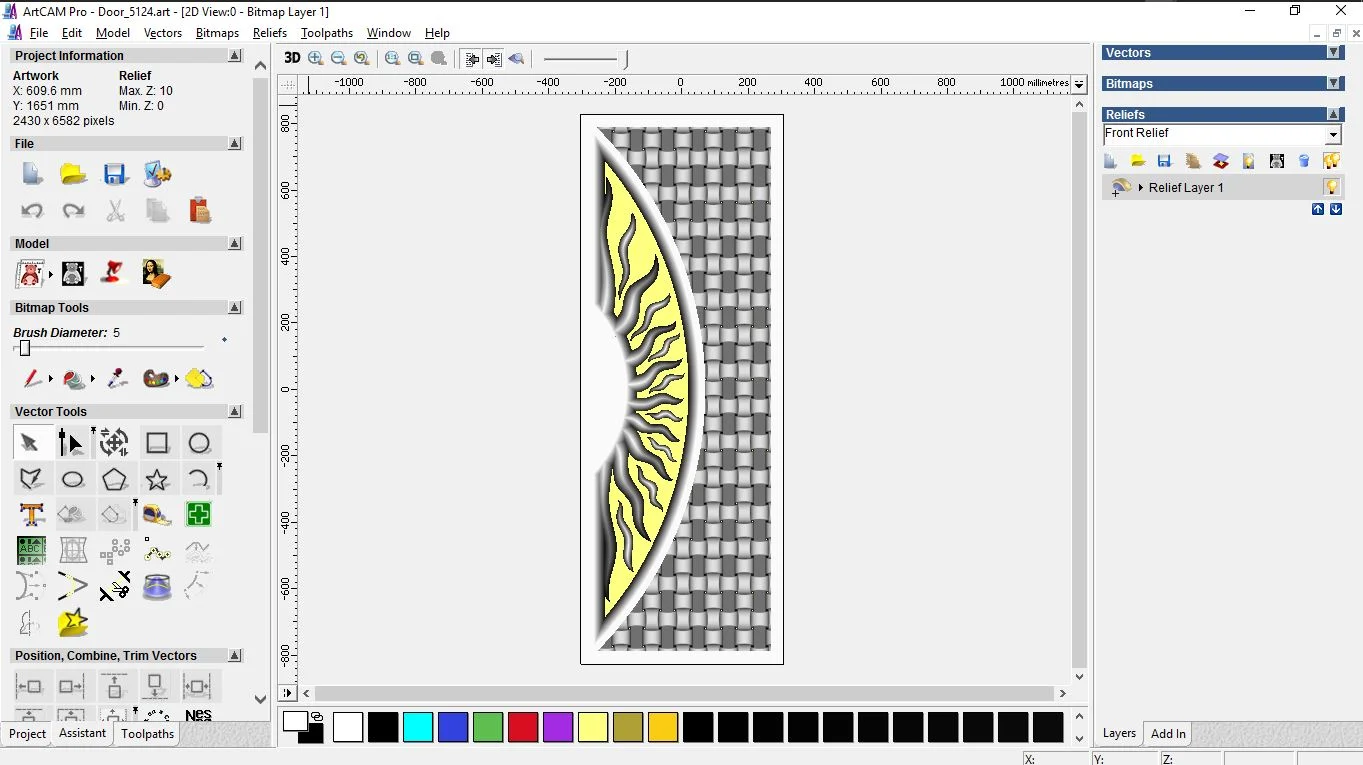The height and width of the screenshot is (765, 1363).
Task: Click the Brush Diameter slider handle
Action: coord(25,348)
